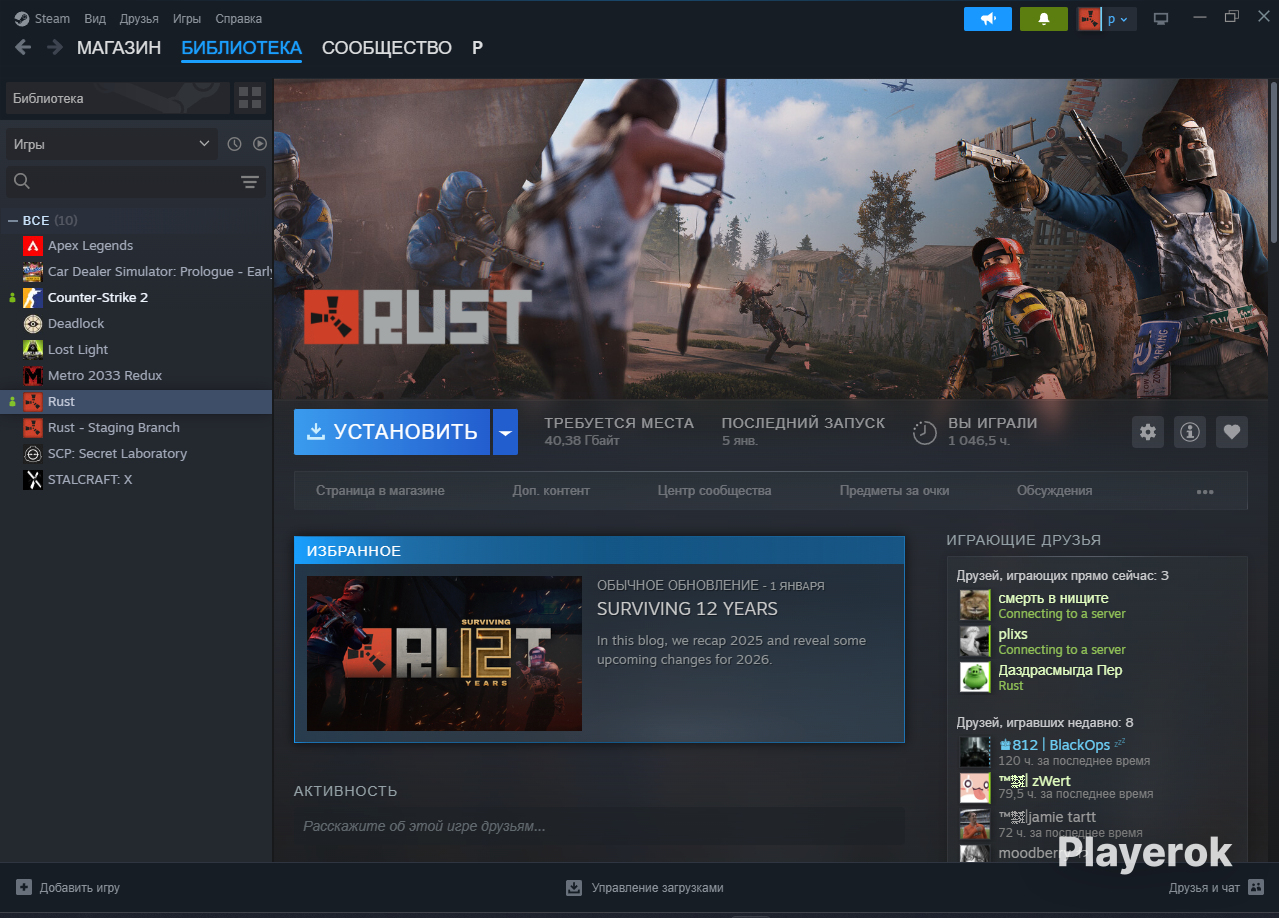Switch to the МАГАЗИН tab
Viewport: 1279px width, 918px height.
click(x=119, y=48)
